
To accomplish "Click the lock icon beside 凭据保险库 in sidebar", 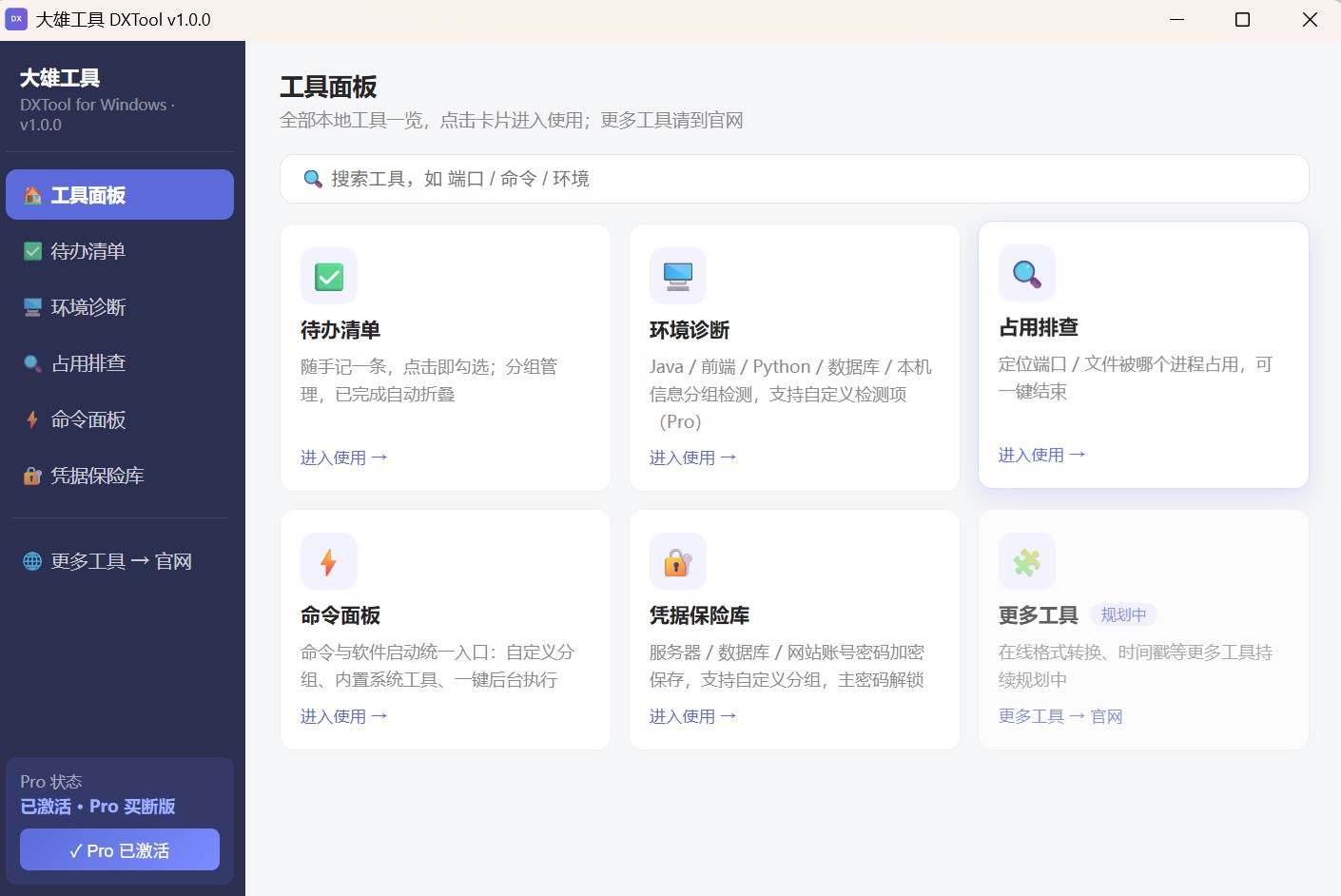I will (x=32, y=476).
